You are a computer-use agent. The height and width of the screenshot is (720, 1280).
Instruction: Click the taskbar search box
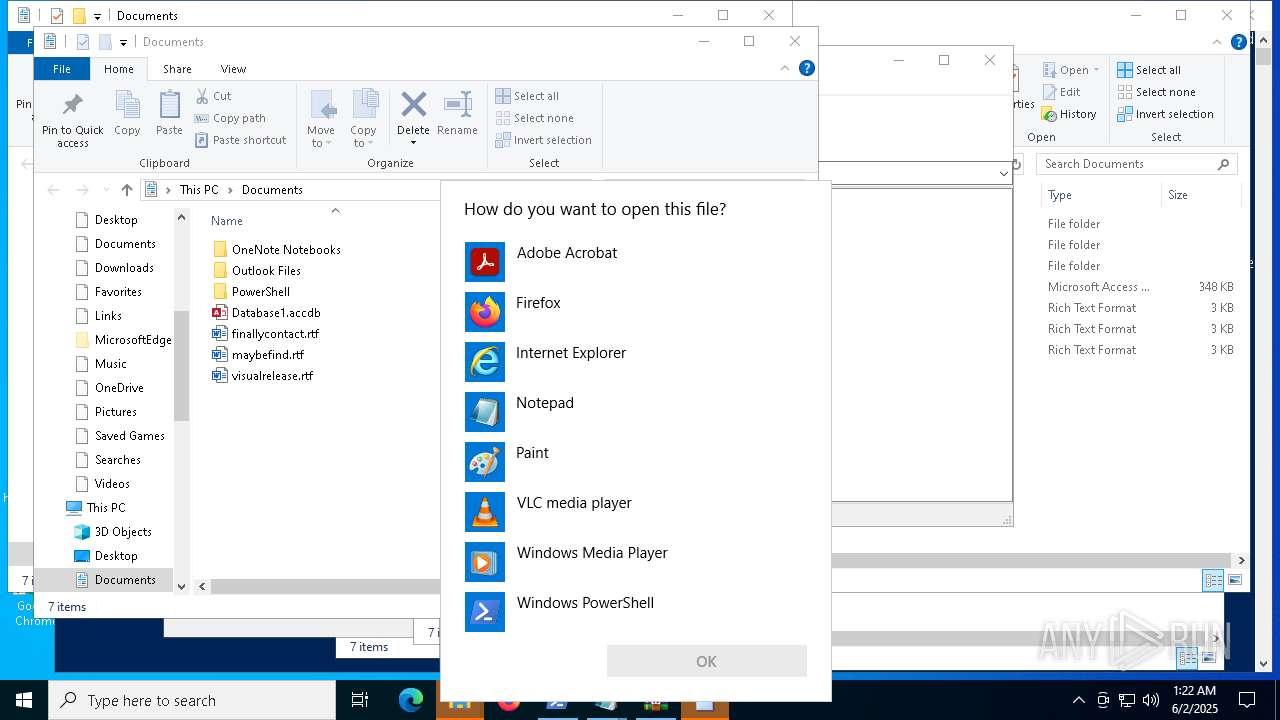[x=192, y=700]
